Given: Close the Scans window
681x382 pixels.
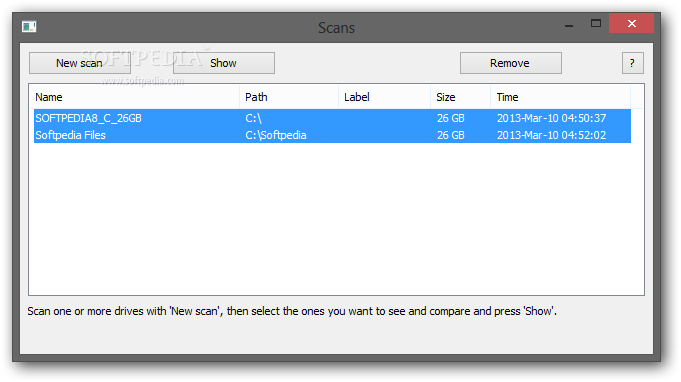Looking at the screenshot, I should point(631,23).
